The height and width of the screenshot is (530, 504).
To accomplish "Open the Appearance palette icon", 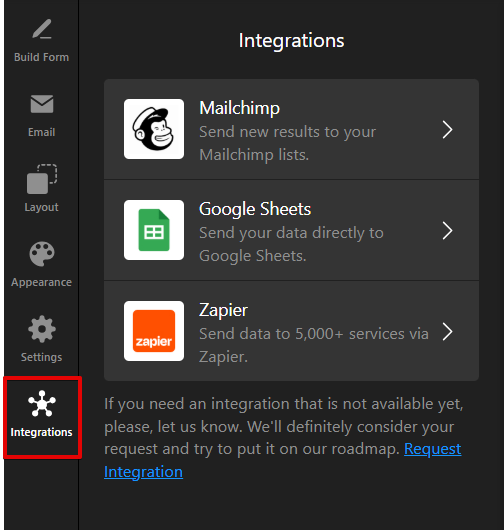I will [x=42, y=254].
